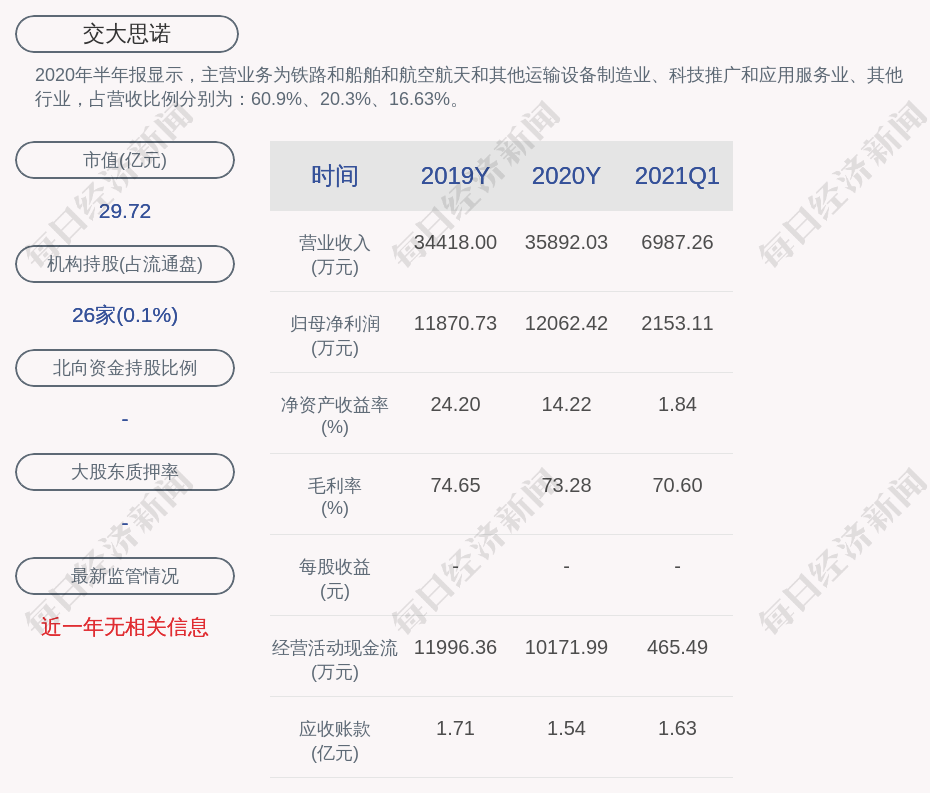Click gross margin value 73.28

(x=566, y=485)
